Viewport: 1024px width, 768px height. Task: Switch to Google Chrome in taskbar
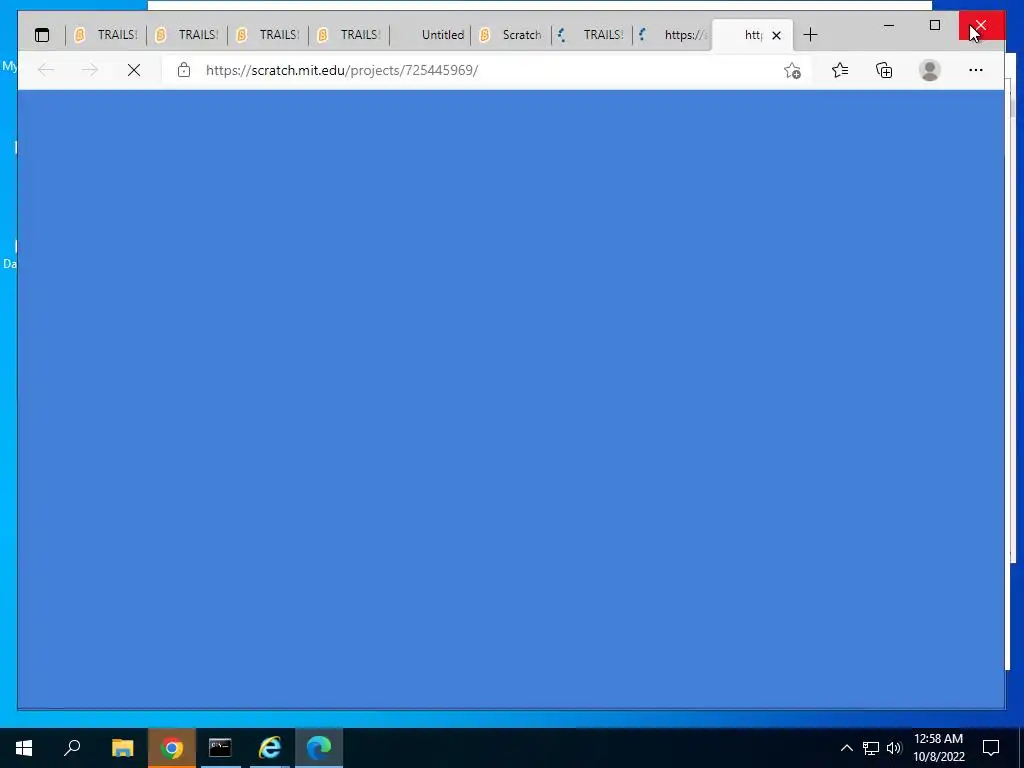[x=172, y=748]
